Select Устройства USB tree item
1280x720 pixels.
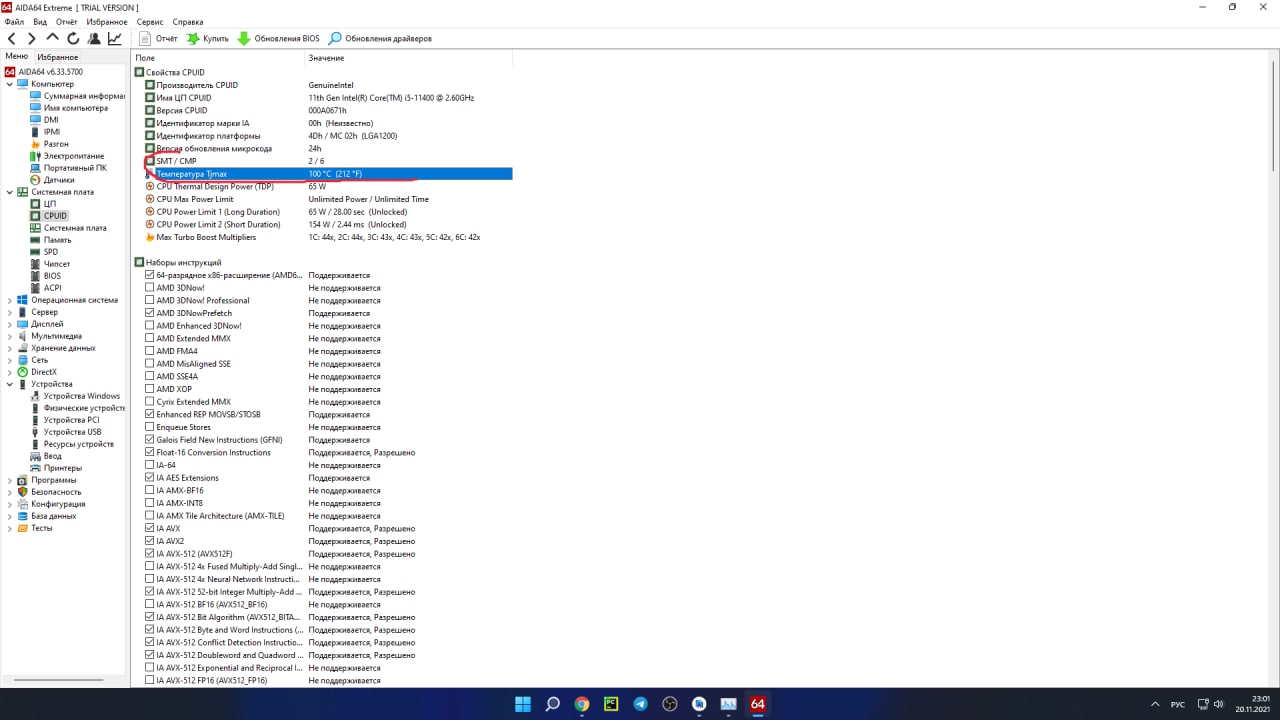click(x=72, y=432)
